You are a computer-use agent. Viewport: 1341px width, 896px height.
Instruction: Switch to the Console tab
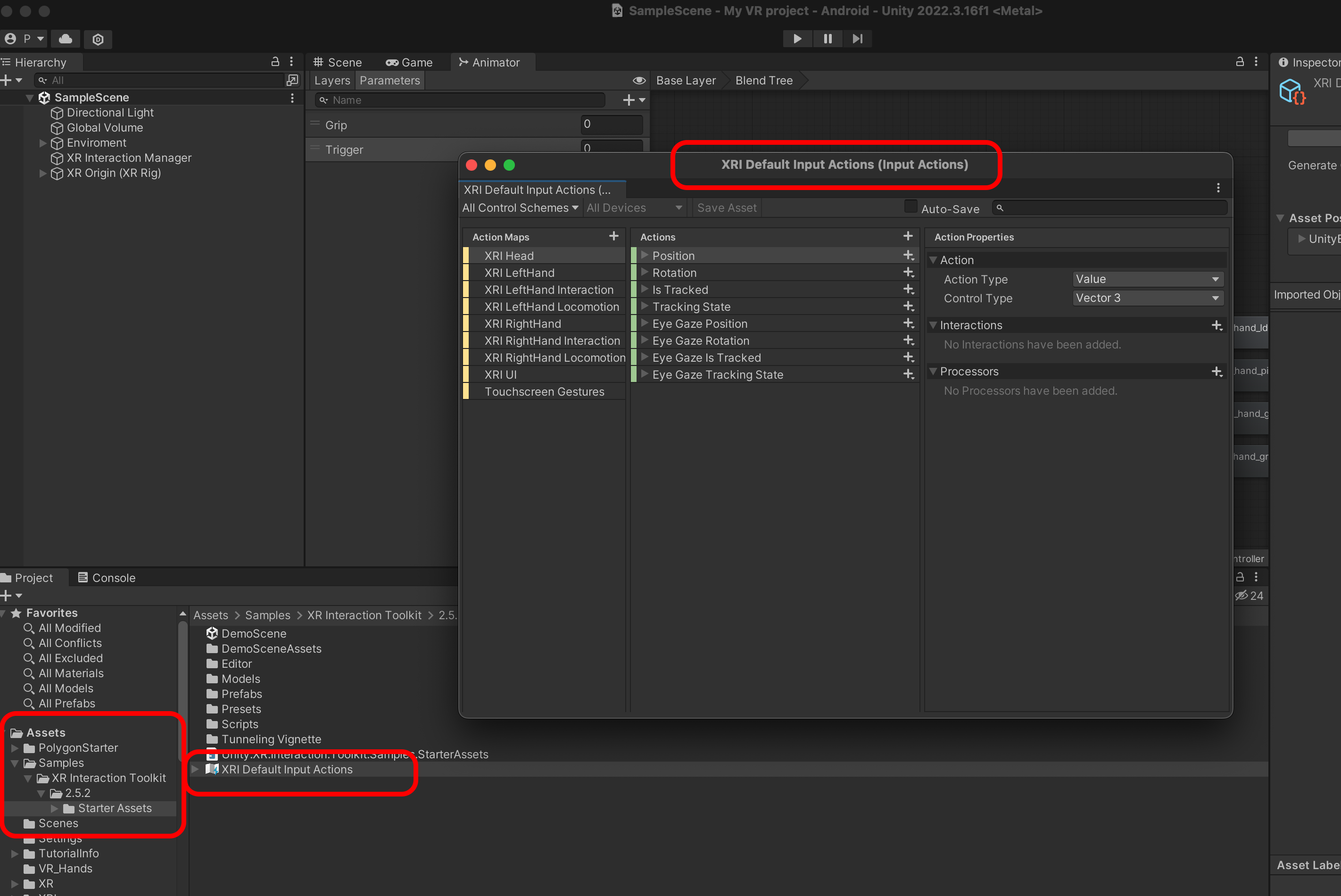click(x=107, y=578)
